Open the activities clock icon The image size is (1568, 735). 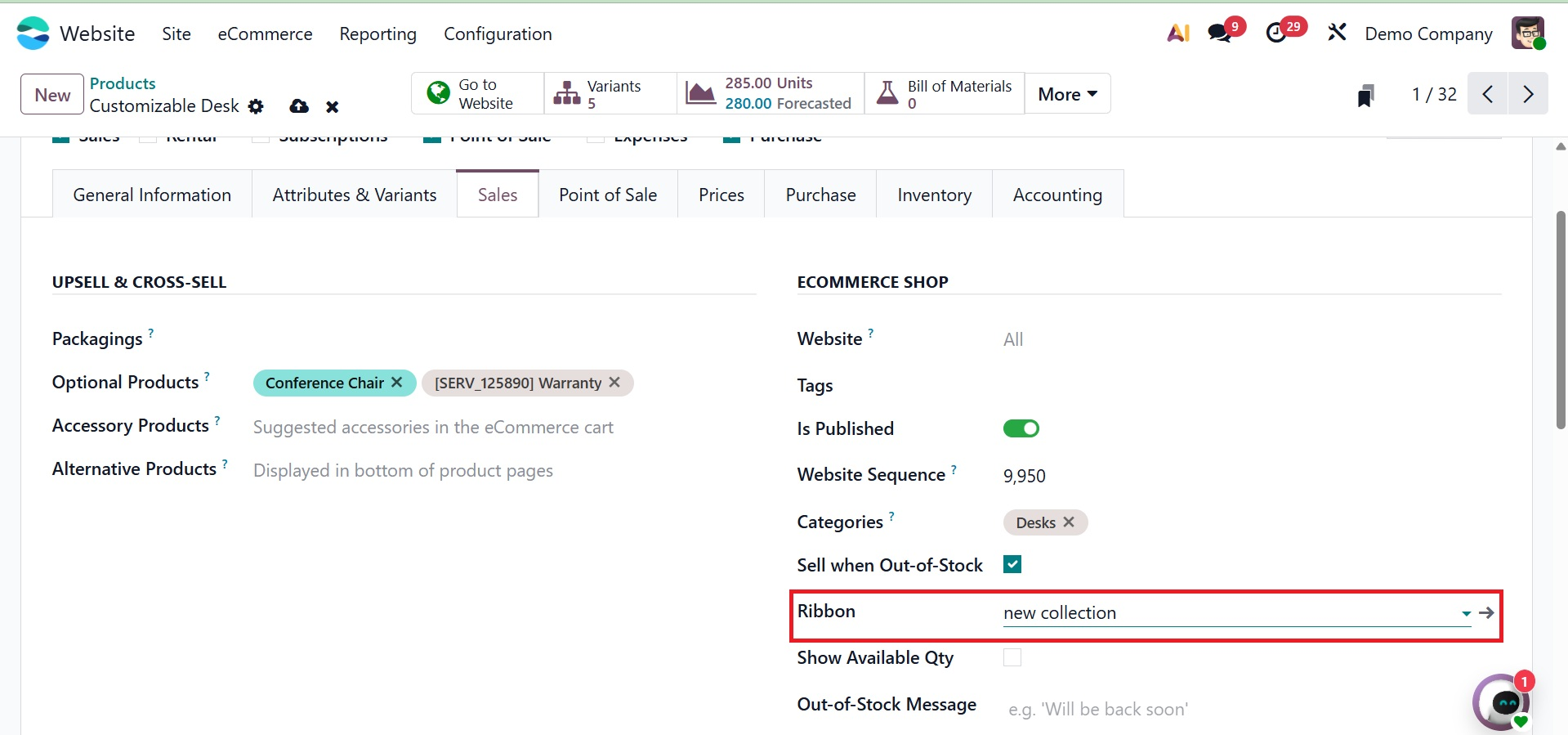tap(1276, 34)
